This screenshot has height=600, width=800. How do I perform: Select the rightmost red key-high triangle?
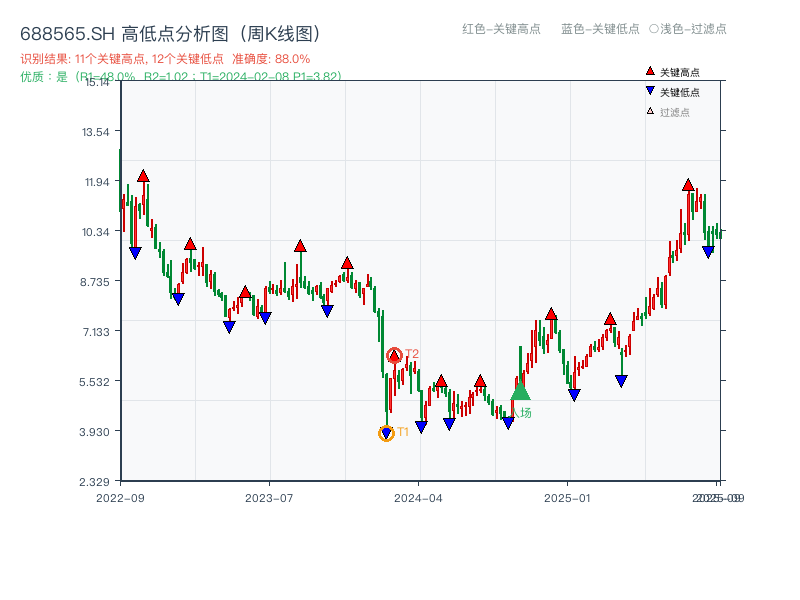pos(688,185)
